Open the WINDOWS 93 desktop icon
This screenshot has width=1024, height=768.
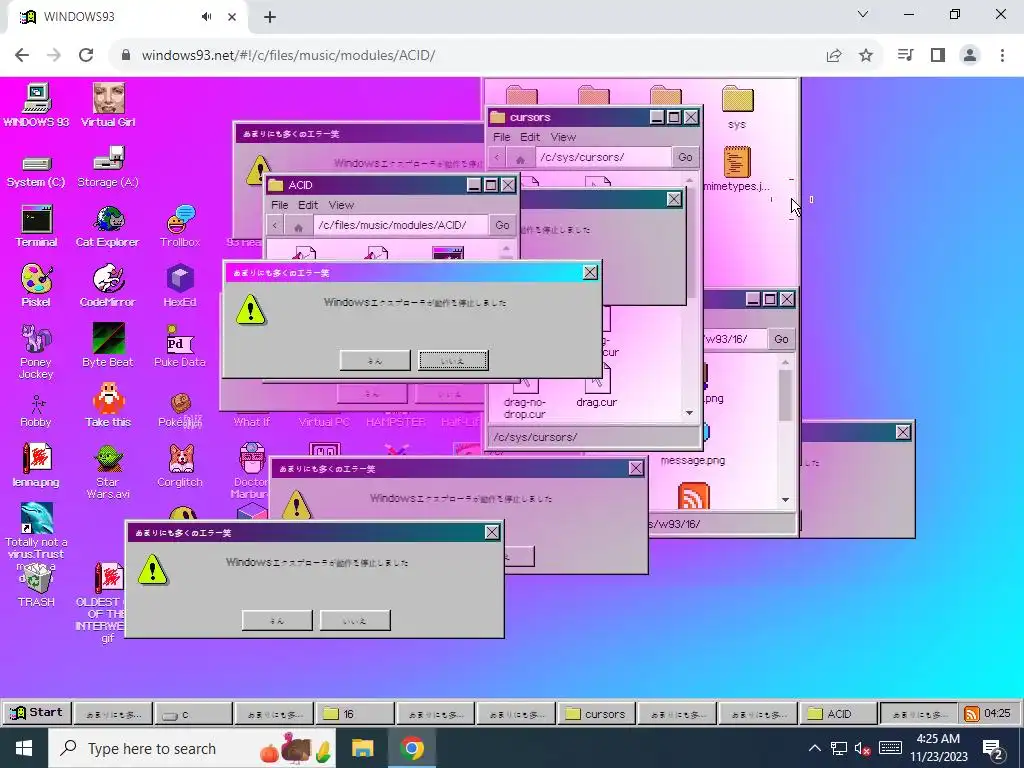click(36, 104)
